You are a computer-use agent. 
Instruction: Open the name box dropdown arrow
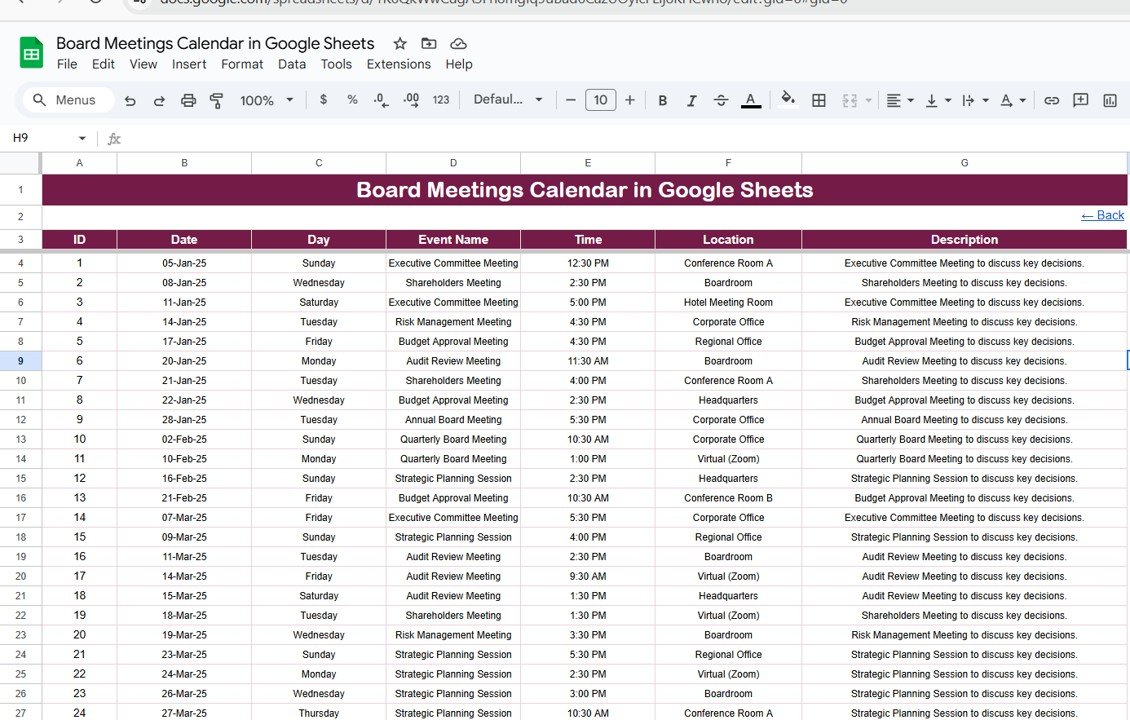point(82,138)
